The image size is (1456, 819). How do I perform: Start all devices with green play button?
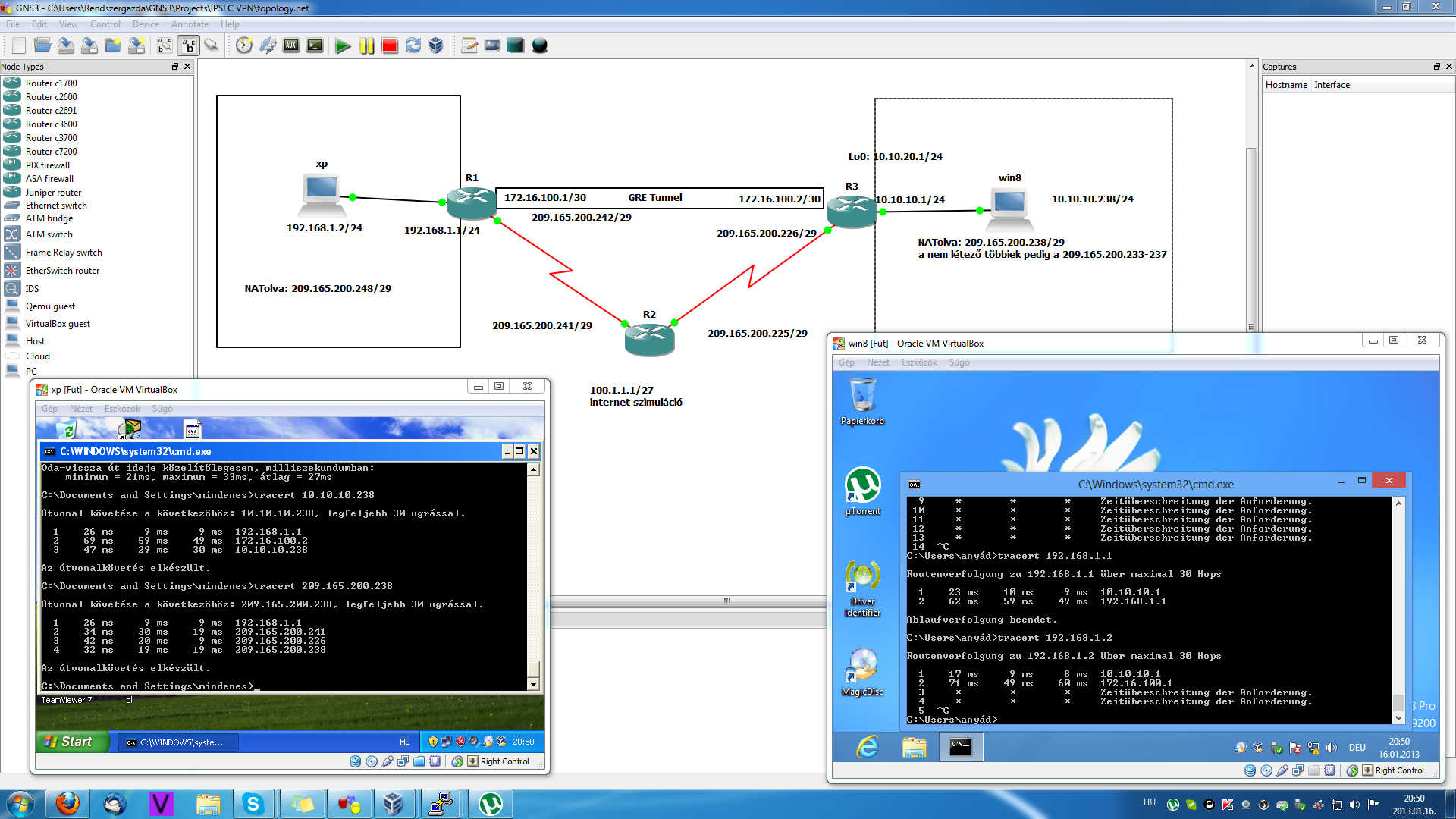(x=343, y=45)
